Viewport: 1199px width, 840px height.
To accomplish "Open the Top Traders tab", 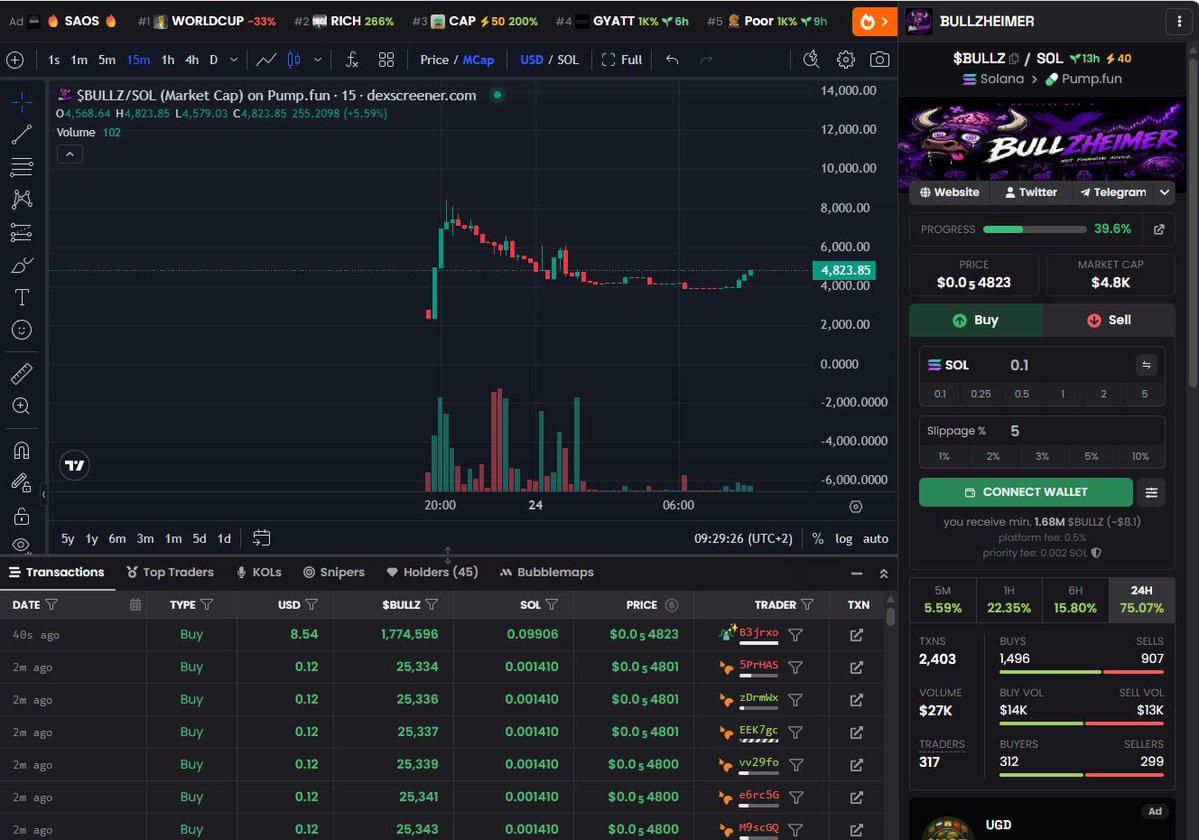I will tap(170, 572).
